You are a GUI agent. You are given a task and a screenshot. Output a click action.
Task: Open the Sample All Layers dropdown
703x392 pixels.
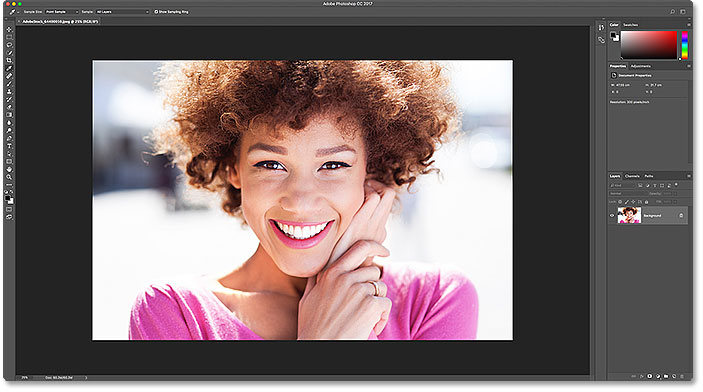pyautogui.click(x=122, y=12)
